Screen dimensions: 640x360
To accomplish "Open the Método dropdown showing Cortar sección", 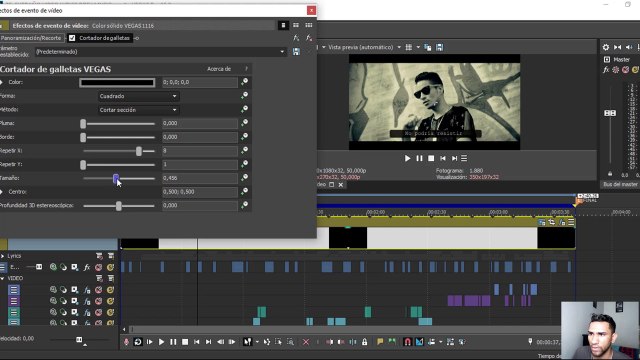I will (138, 110).
